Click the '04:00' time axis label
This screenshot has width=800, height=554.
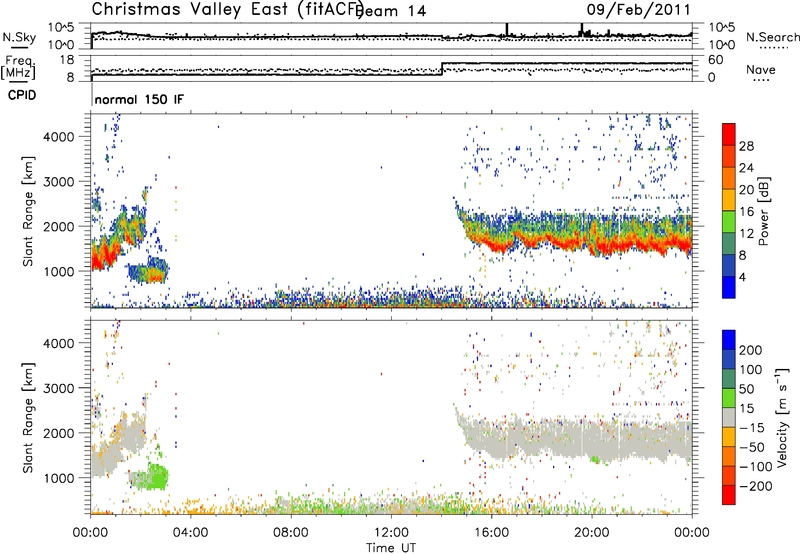coord(191,533)
